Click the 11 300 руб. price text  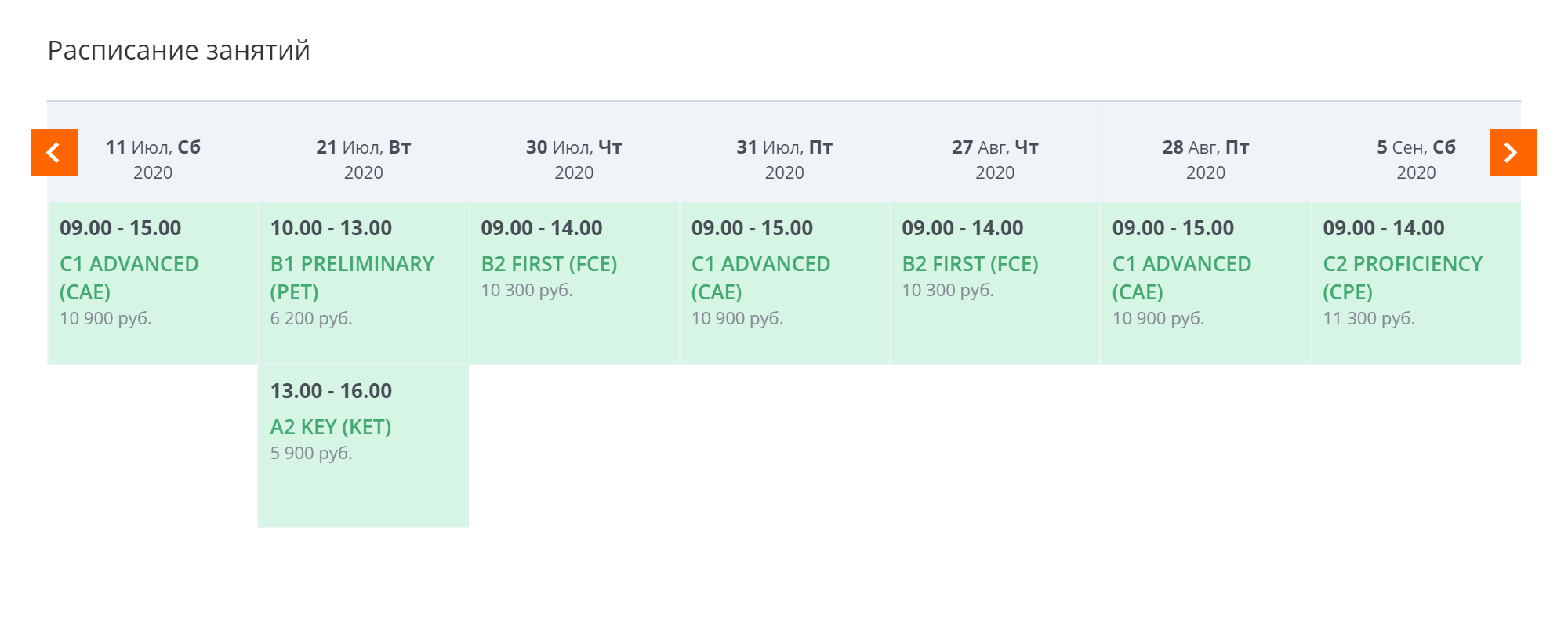tap(1369, 318)
